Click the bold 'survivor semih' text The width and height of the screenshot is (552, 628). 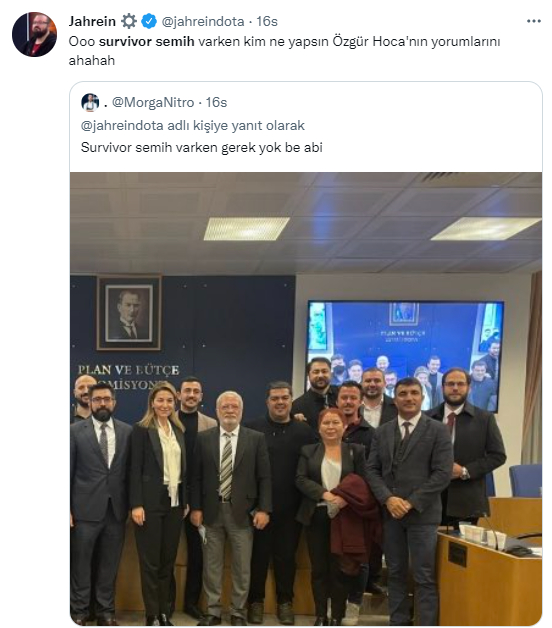coord(147,42)
